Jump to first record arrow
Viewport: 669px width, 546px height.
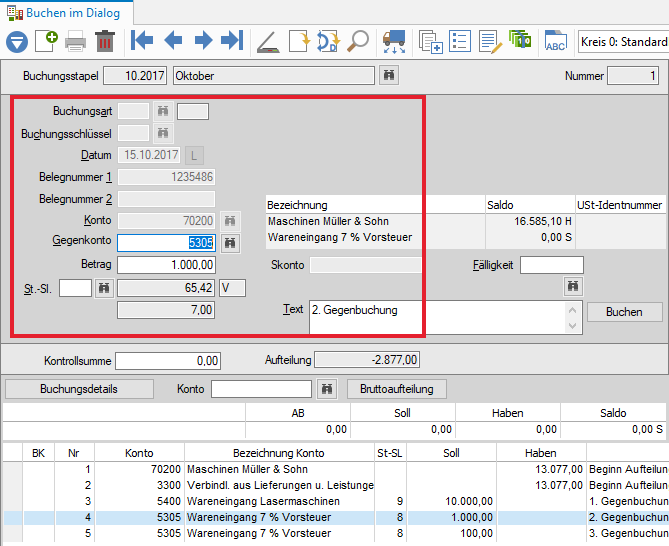142,41
